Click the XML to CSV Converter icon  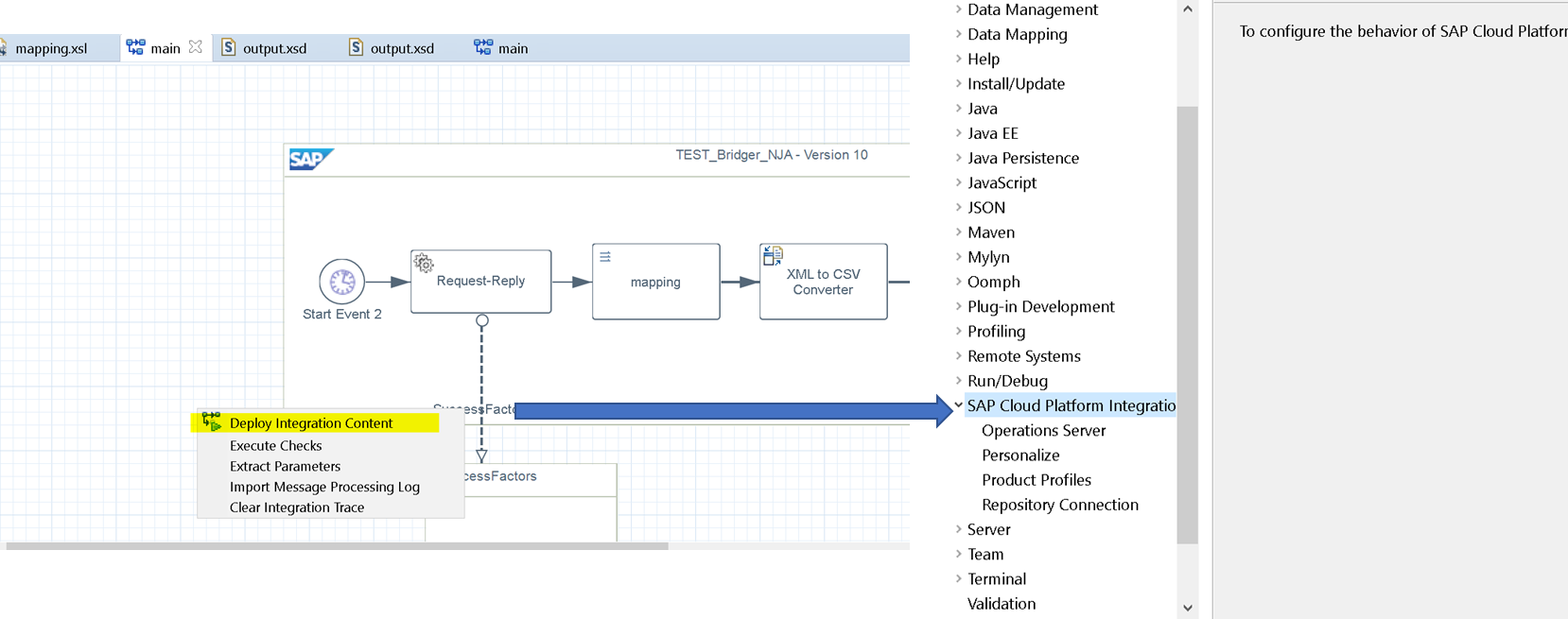pyautogui.click(x=773, y=255)
